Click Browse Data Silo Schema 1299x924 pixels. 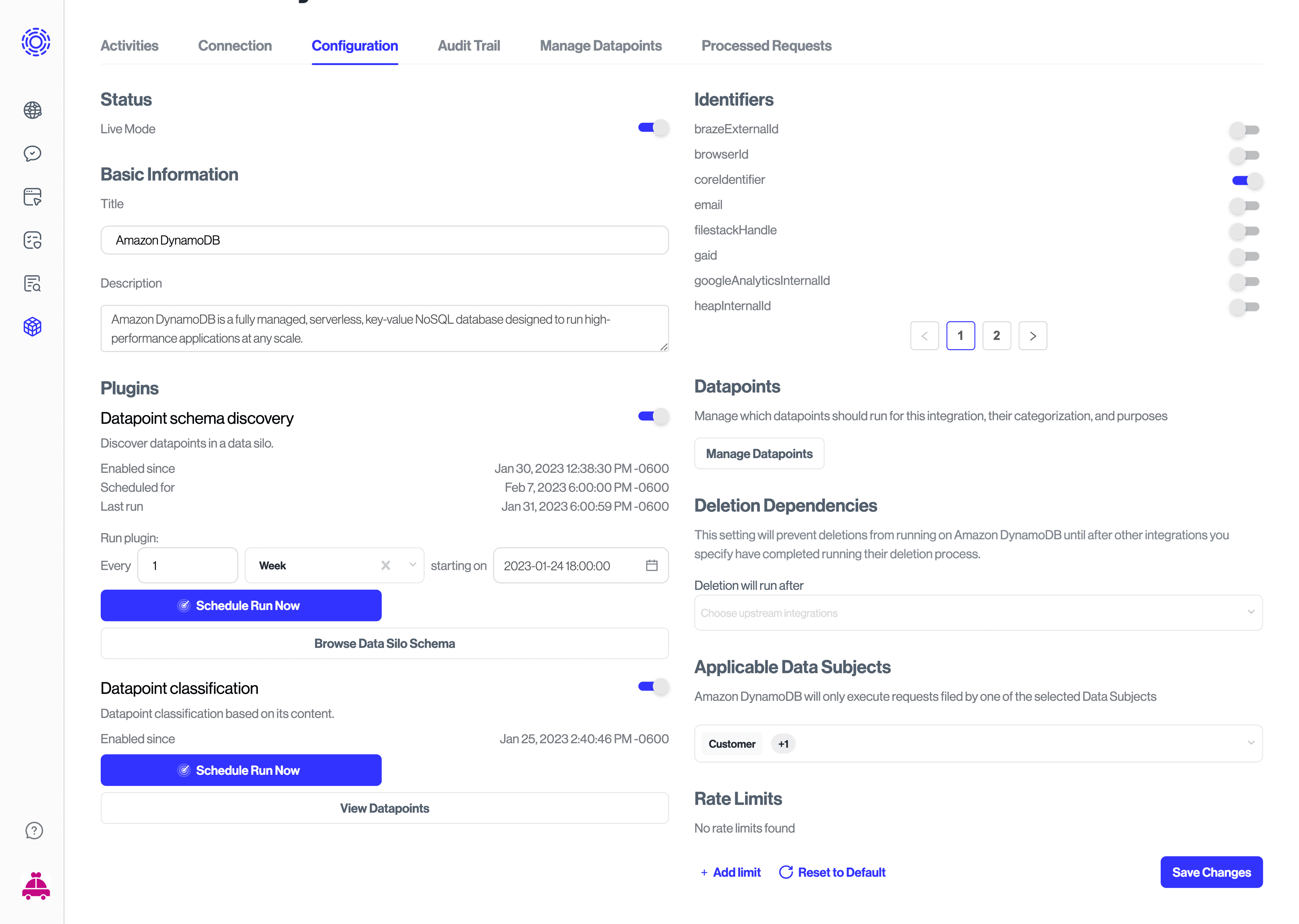(385, 643)
